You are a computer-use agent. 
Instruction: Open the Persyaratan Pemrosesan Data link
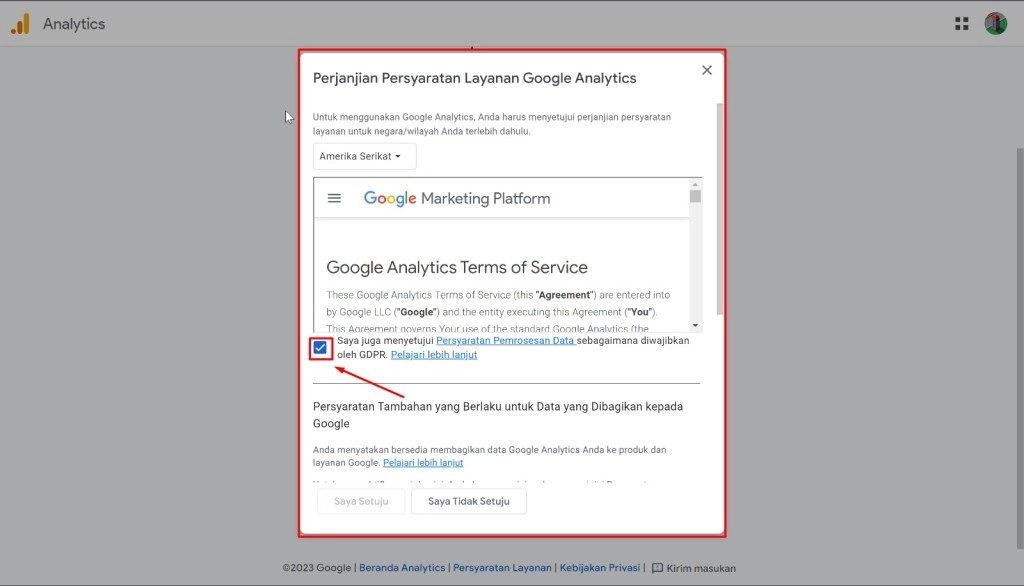(x=505, y=341)
